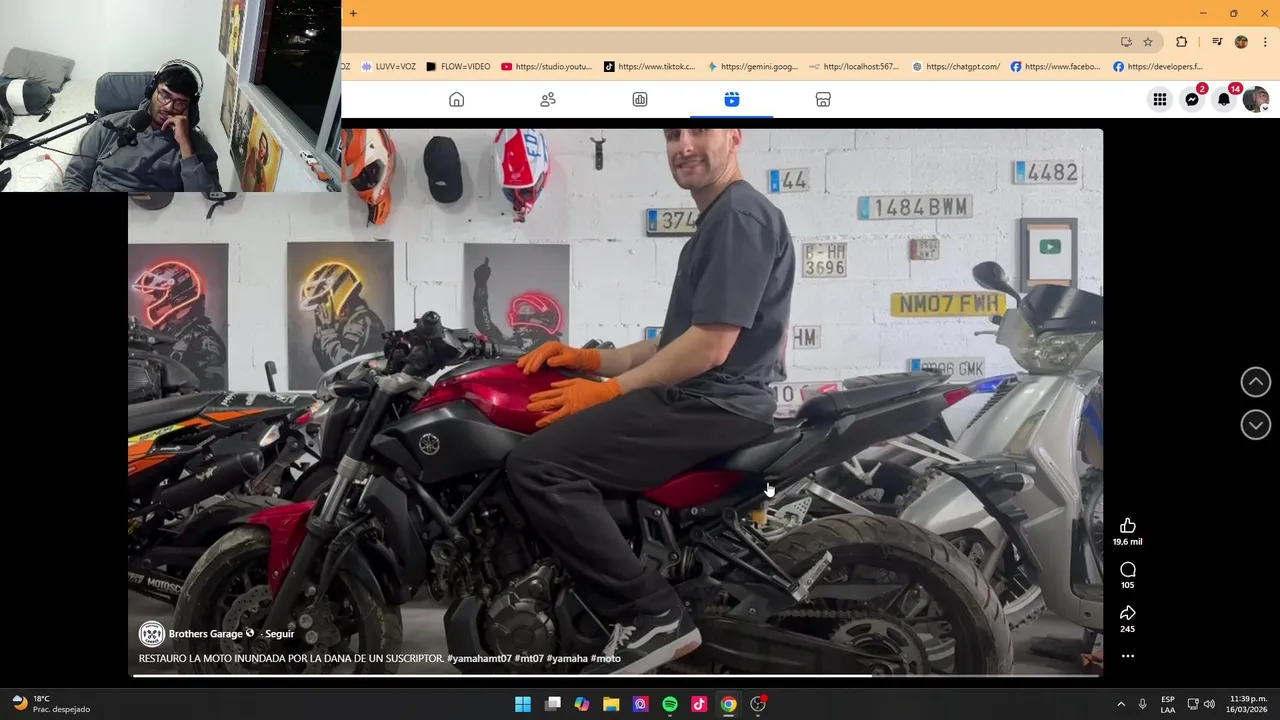Open the Friends tab icon
This screenshot has height=720, width=1280.
coord(548,99)
